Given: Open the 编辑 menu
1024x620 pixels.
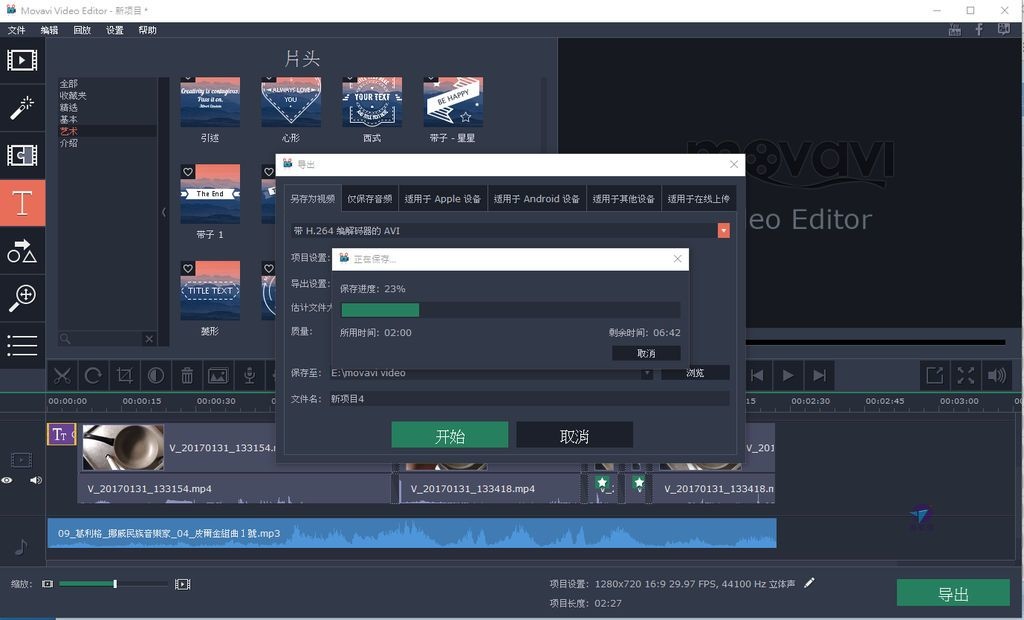Looking at the screenshot, I should 49,30.
